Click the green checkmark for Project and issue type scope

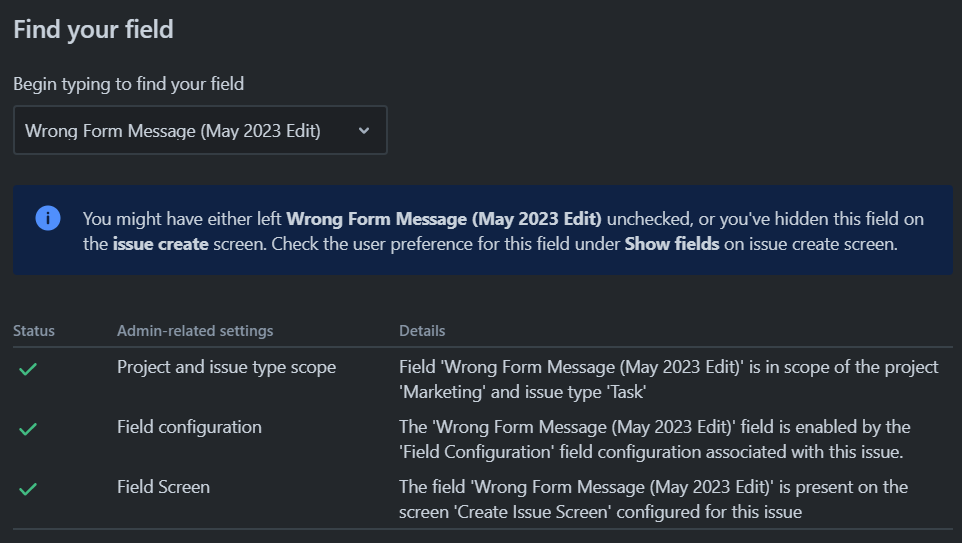coord(28,369)
